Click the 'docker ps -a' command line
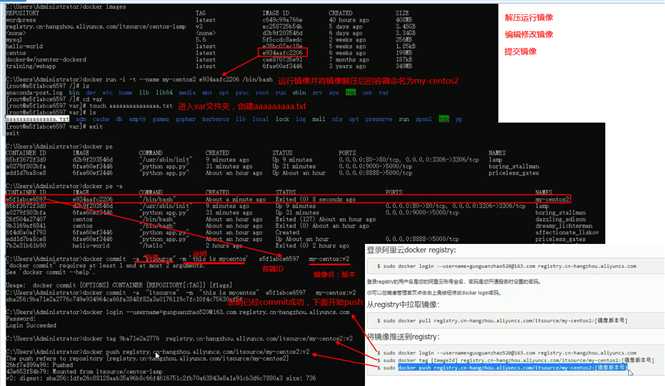665x386 pixels. point(65,186)
